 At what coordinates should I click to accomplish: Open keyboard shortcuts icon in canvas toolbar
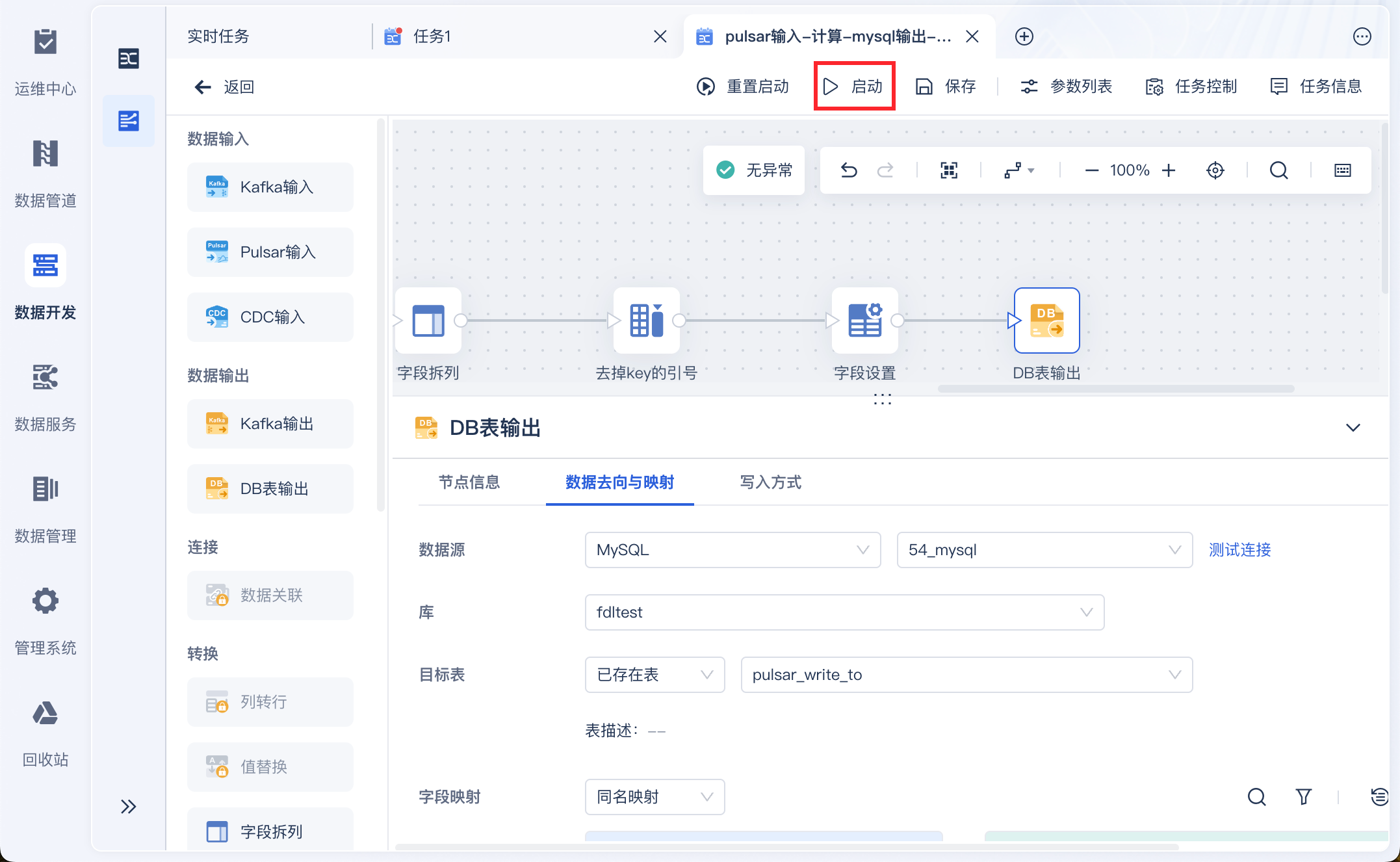[1342, 170]
